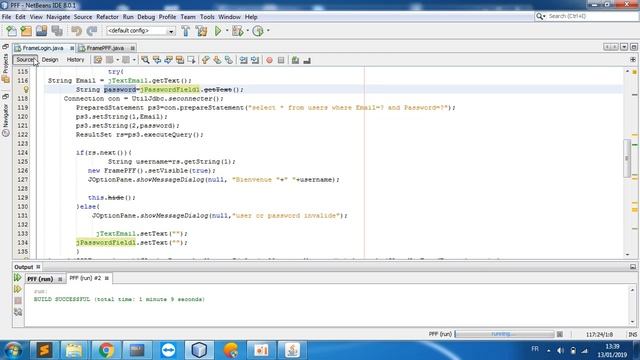
Task: Open the Tools menu
Action: tap(207, 17)
